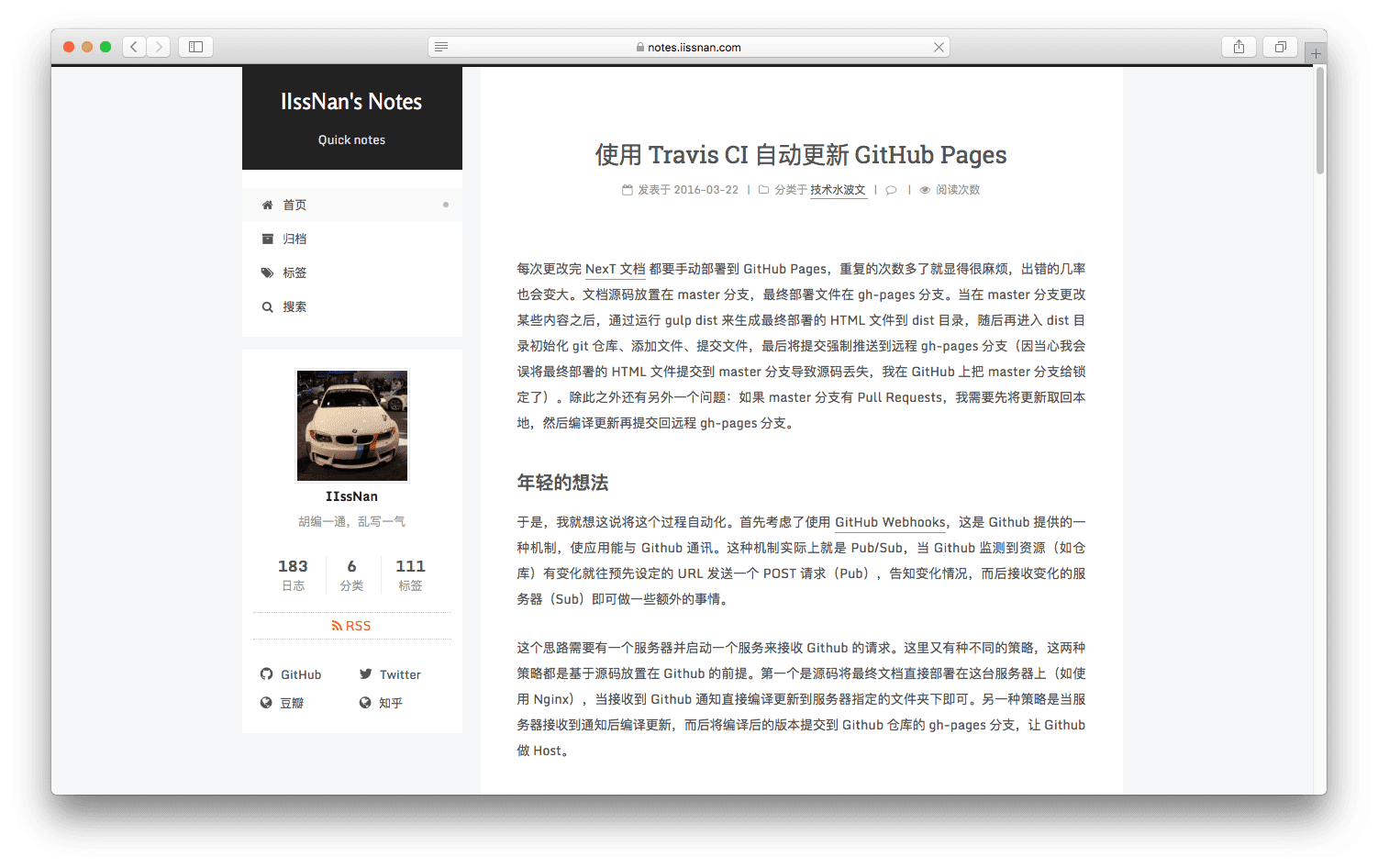The height and width of the screenshot is (868, 1378).
Task: Click the tags icon beside 标签
Action: point(267,273)
